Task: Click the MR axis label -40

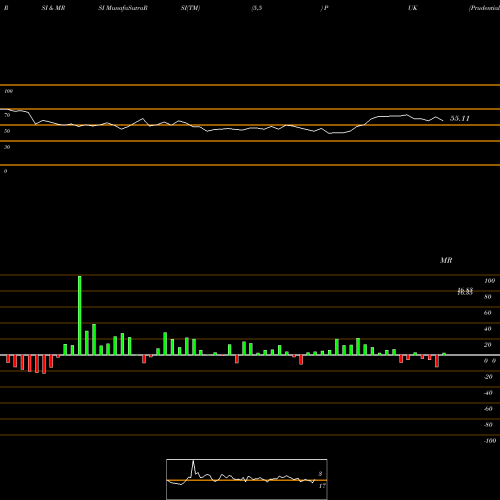Action: click(488, 393)
